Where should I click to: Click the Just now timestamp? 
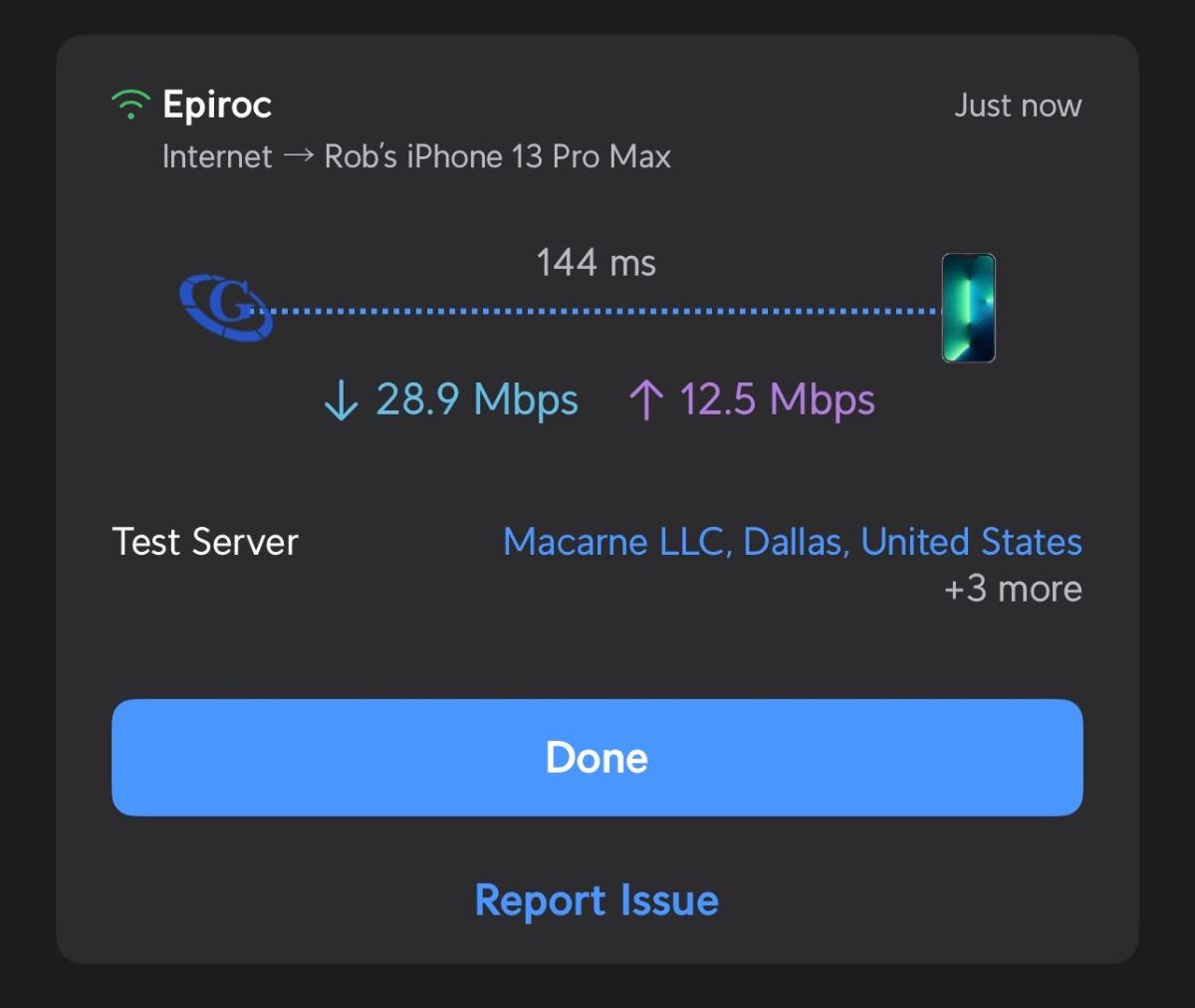pos(1018,106)
